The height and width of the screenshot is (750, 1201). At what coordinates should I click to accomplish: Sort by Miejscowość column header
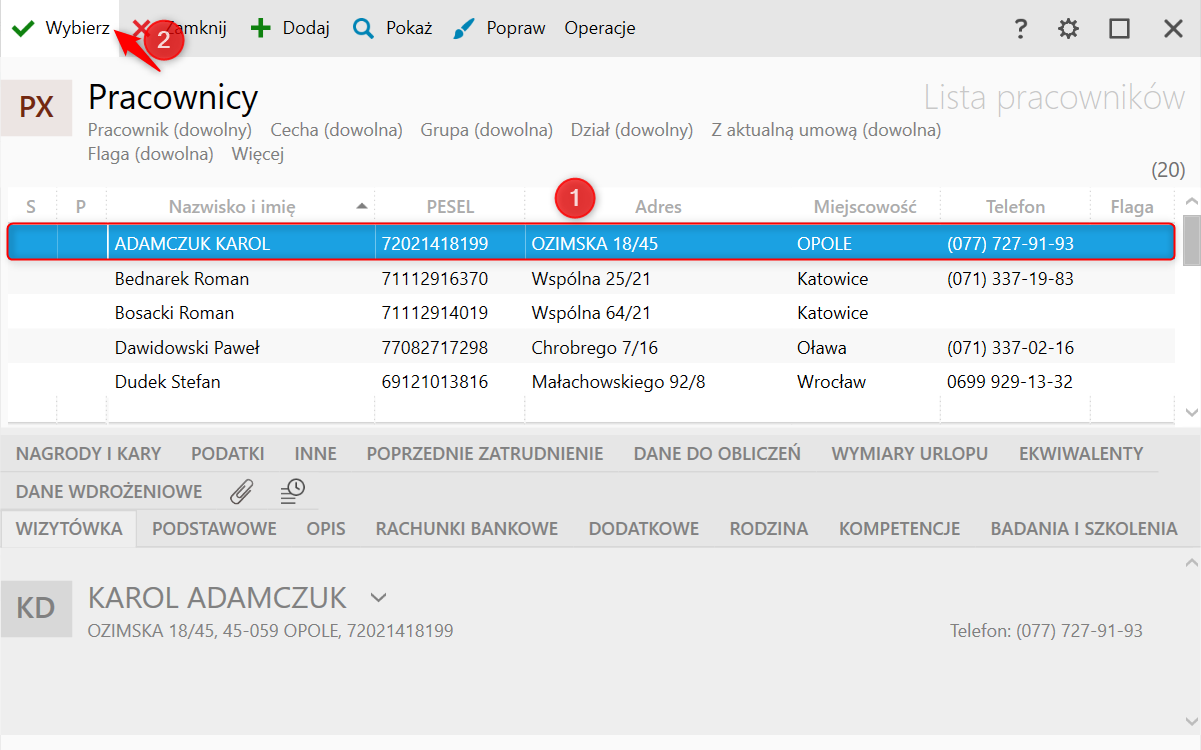coord(865,207)
